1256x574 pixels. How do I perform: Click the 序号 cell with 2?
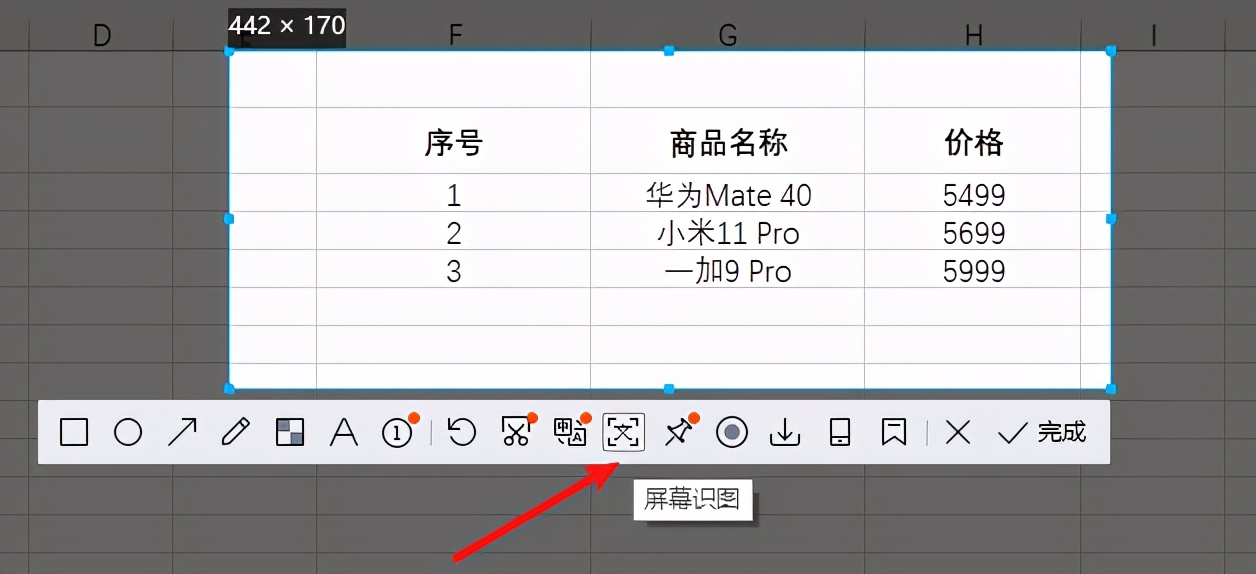pyautogui.click(x=454, y=232)
